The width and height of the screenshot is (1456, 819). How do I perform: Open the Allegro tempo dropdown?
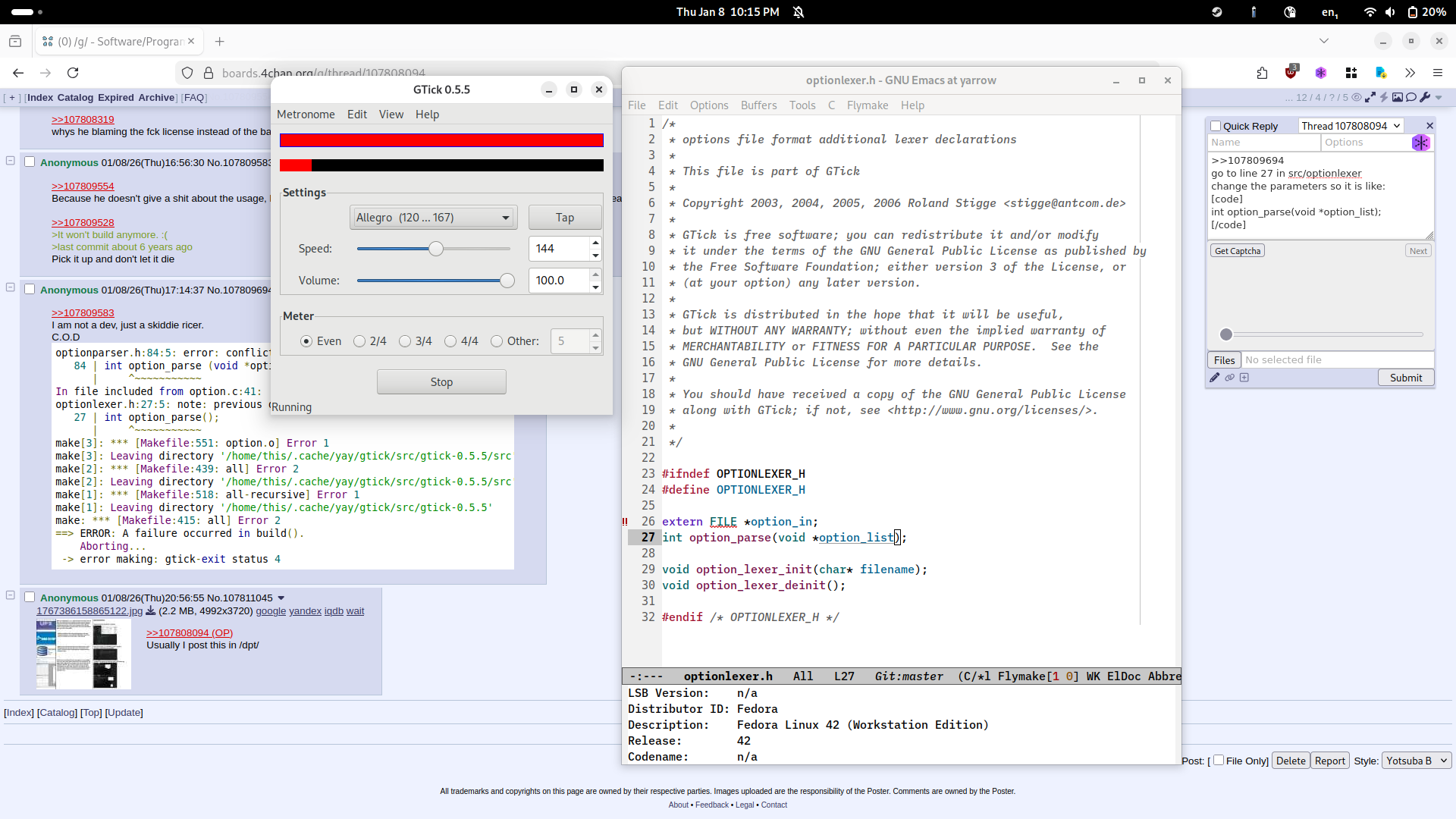click(433, 218)
